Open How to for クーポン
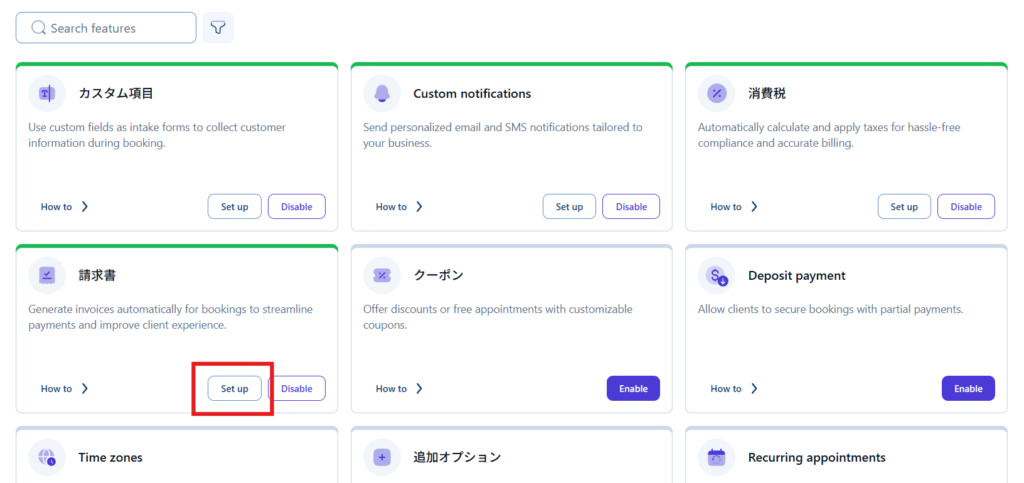The width and height of the screenshot is (1024, 483). pyautogui.click(x=399, y=389)
